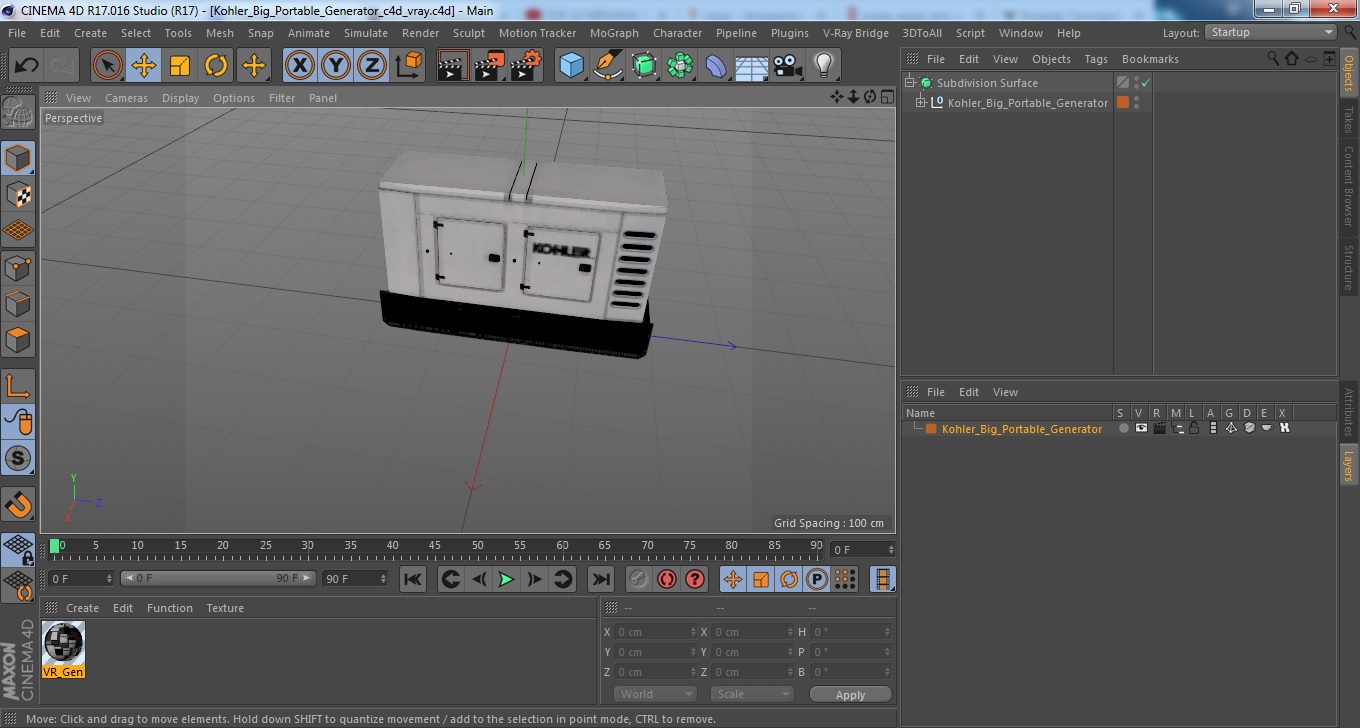
Task: Add a Cube primitive object
Action: click(x=571, y=66)
